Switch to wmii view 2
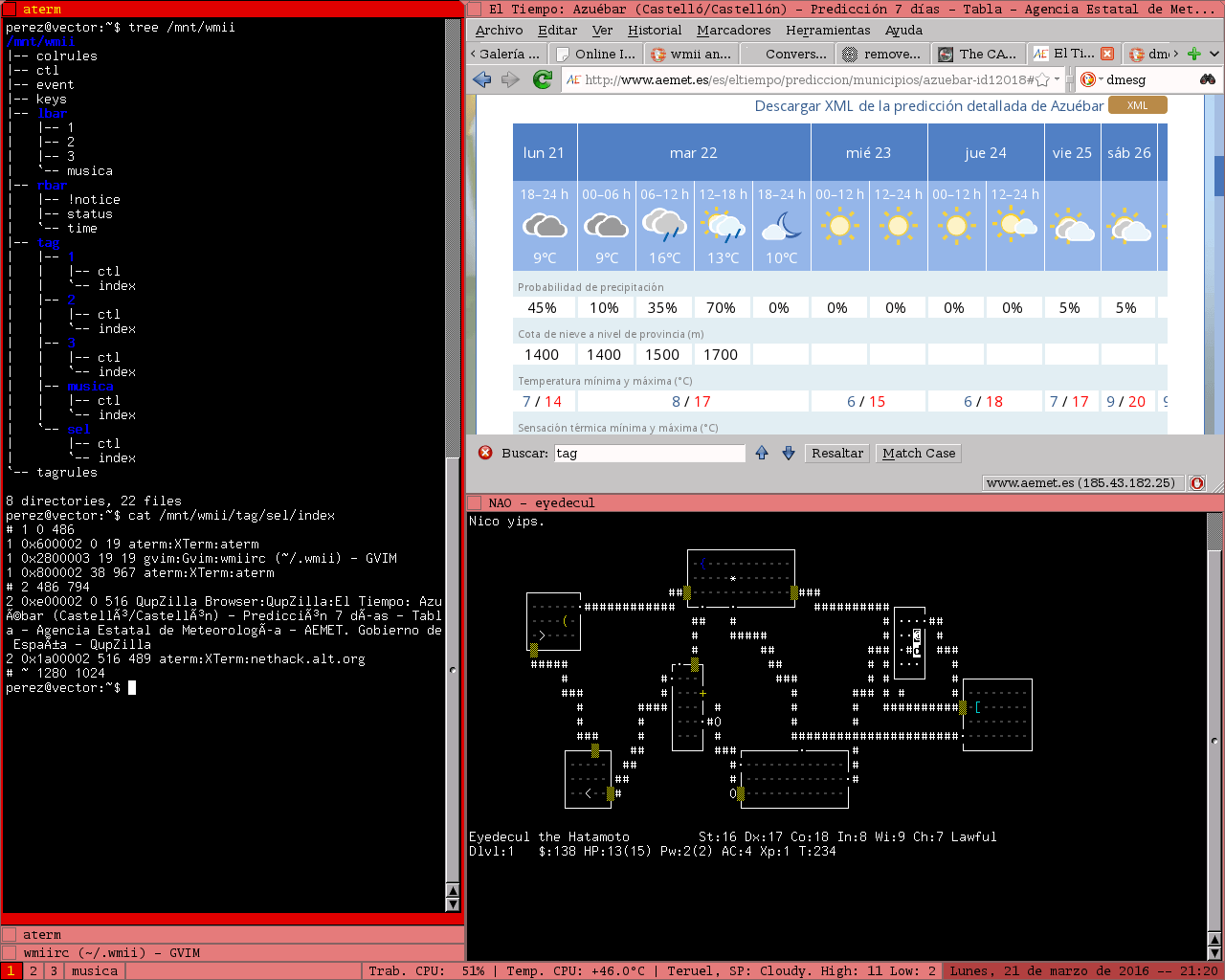Image resolution: width=1225 pixels, height=980 pixels. tap(33, 970)
